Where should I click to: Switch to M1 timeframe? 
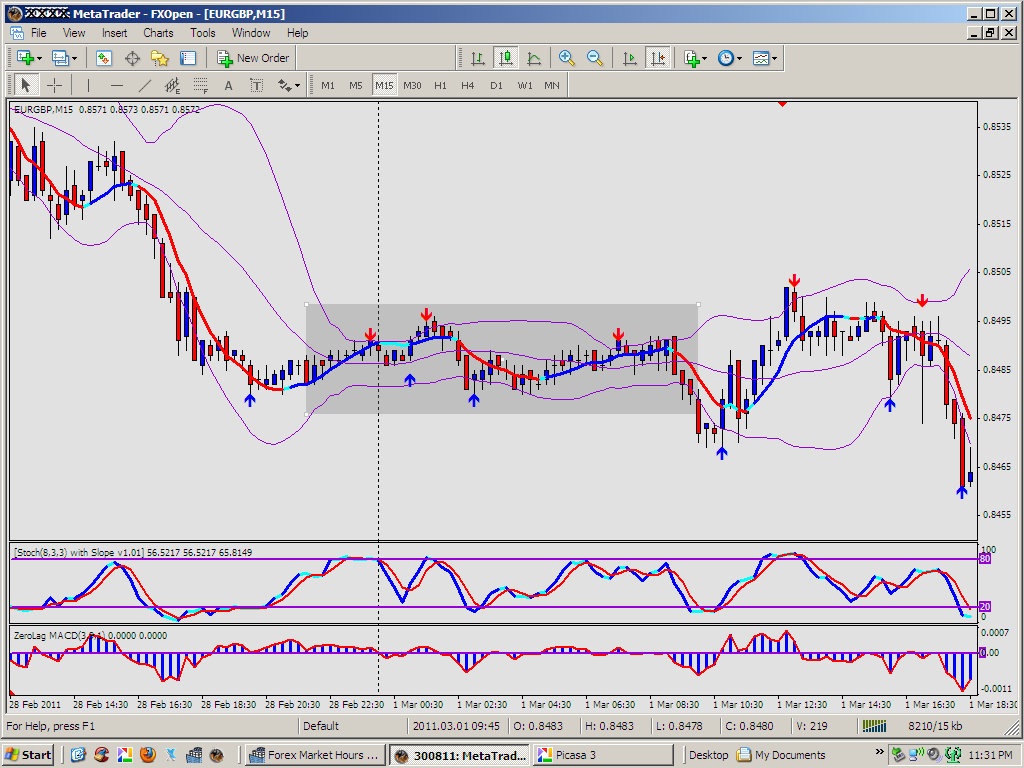[328, 86]
